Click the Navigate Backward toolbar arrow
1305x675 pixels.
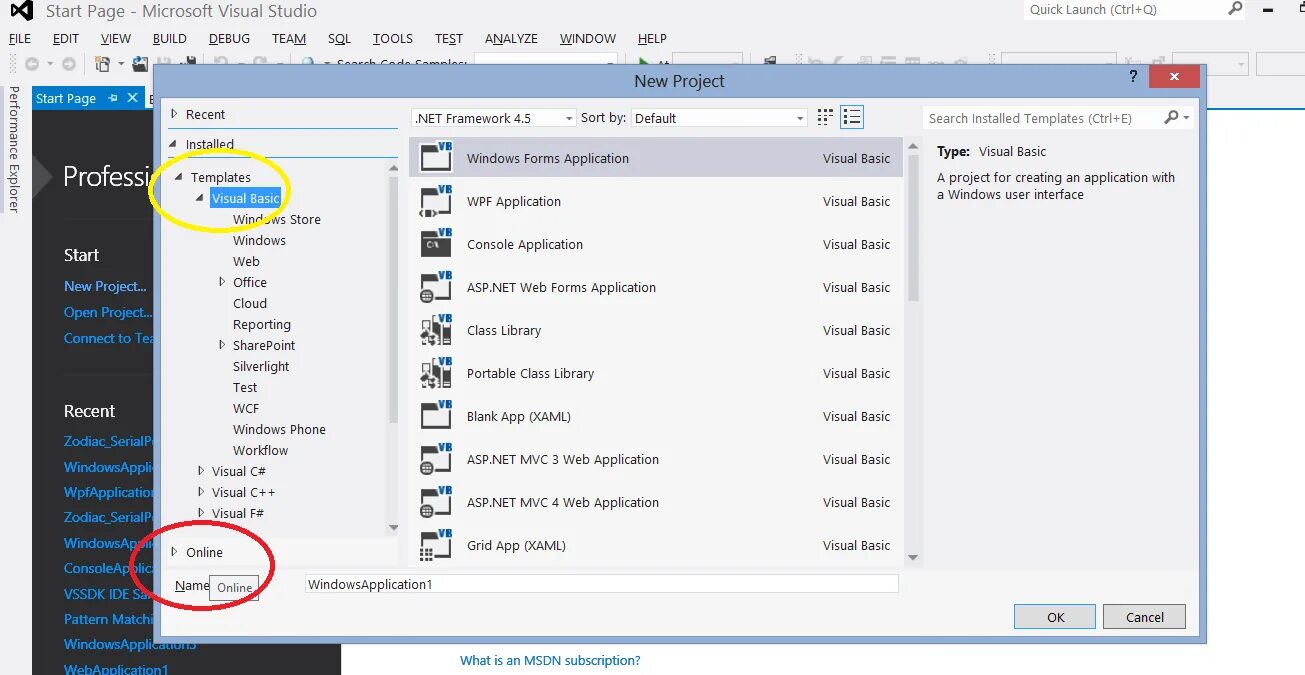(x=32, y=63)
